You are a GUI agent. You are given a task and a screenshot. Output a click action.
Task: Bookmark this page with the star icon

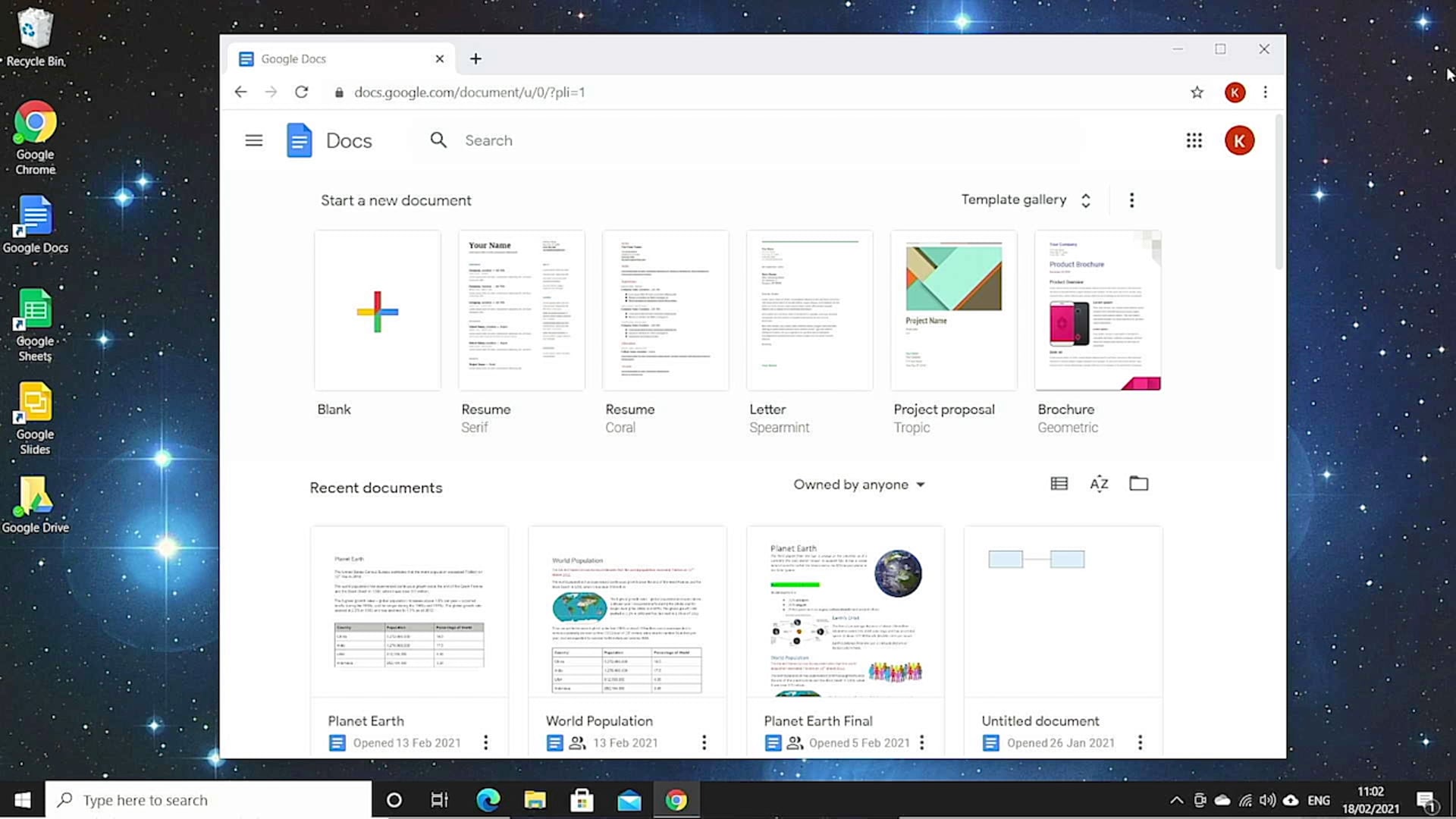[x=1197, y=92]
